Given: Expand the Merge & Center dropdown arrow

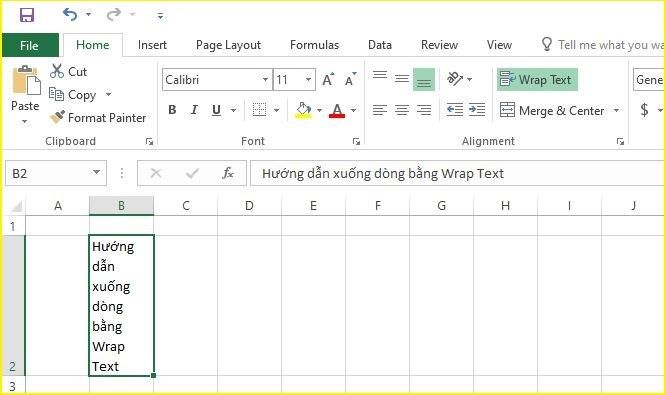Looking at the screenshot, I should 616,110.
